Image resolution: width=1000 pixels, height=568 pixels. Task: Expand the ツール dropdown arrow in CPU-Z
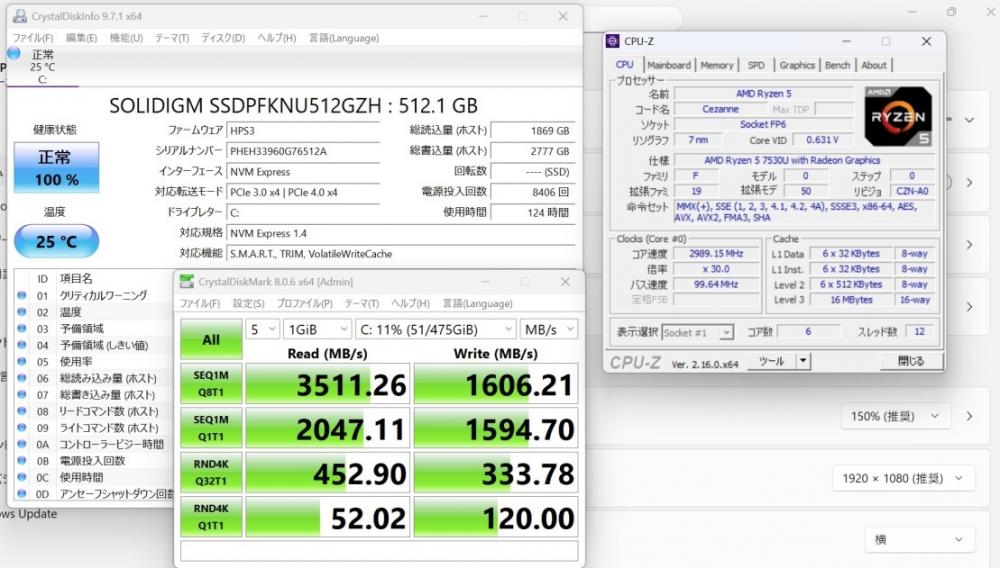(x=802, y=361)
